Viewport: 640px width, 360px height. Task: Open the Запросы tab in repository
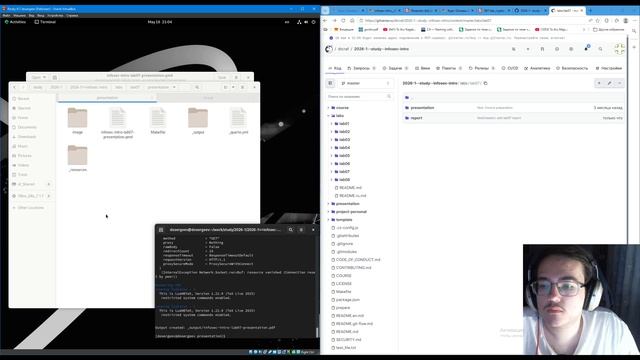pyautogui.click(x=361, y=68)
